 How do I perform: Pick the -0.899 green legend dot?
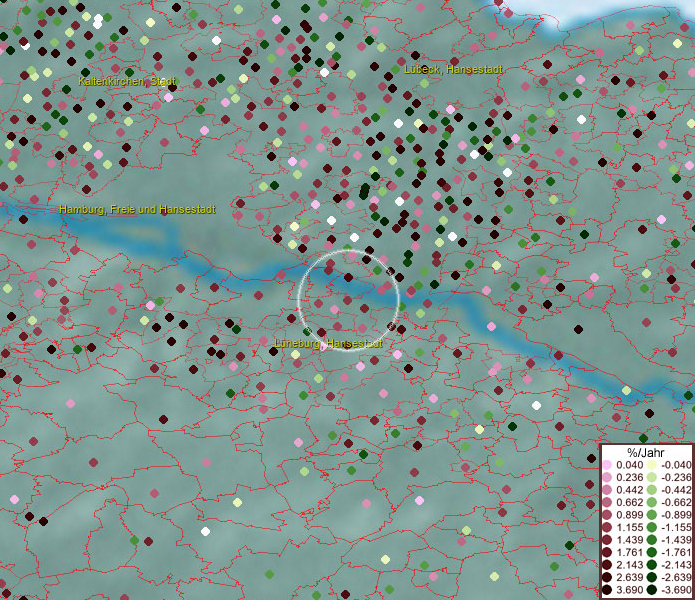652,515
